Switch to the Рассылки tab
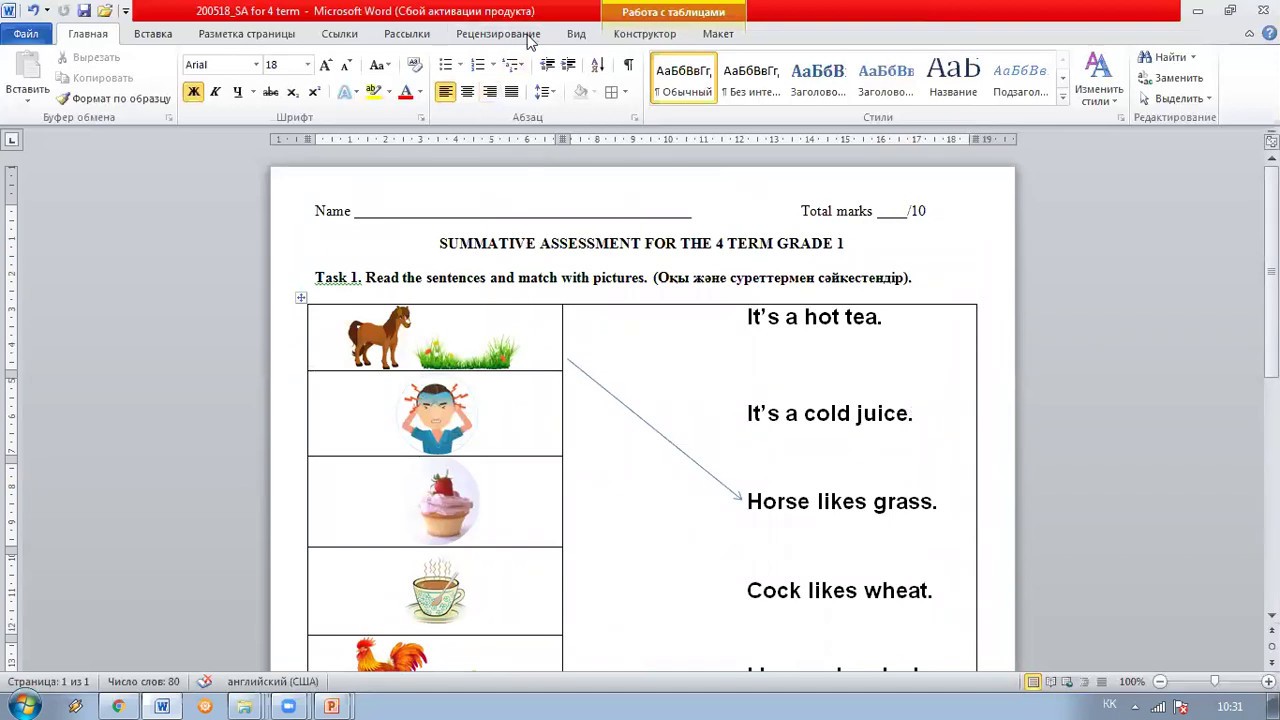Image resolution: width=1280 pixels, height=720 pixels. (x=406, y=34)
